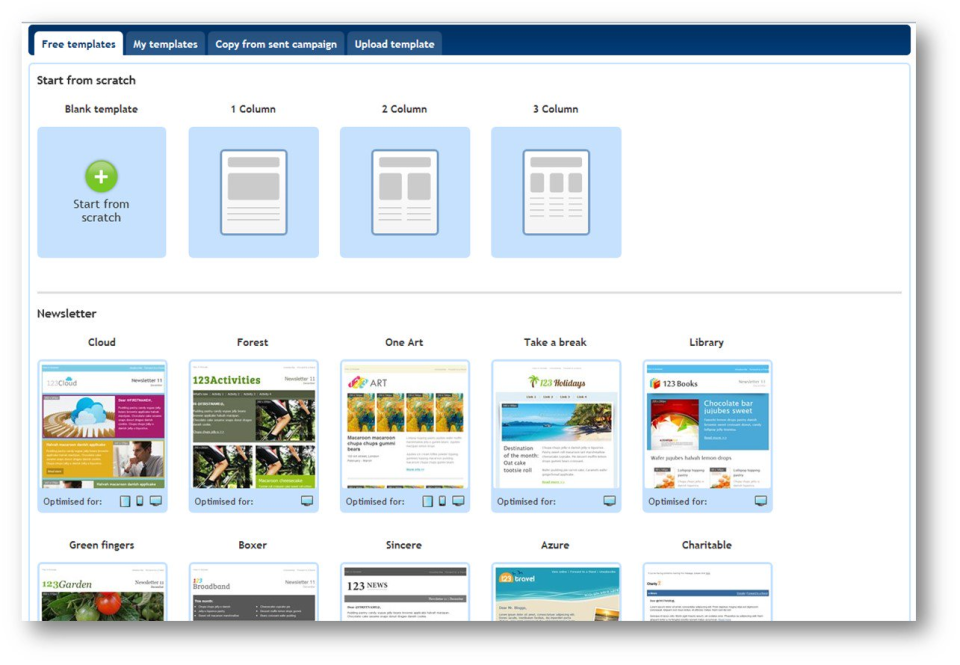
Task: Click the Charitable template title
Action: (707, 545)
